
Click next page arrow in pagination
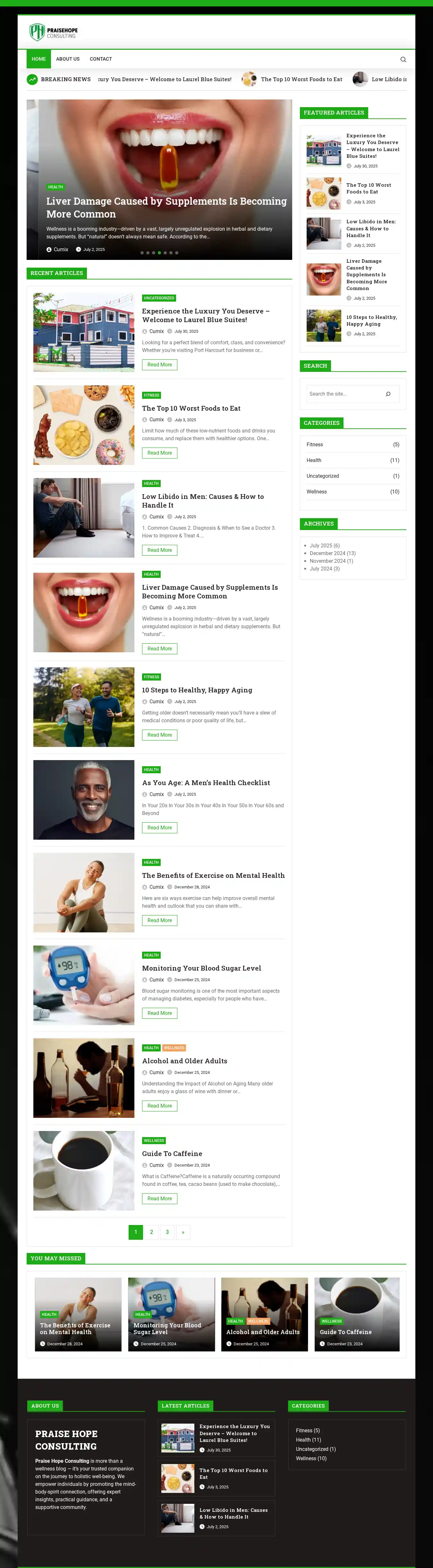tap(183, 1232)
